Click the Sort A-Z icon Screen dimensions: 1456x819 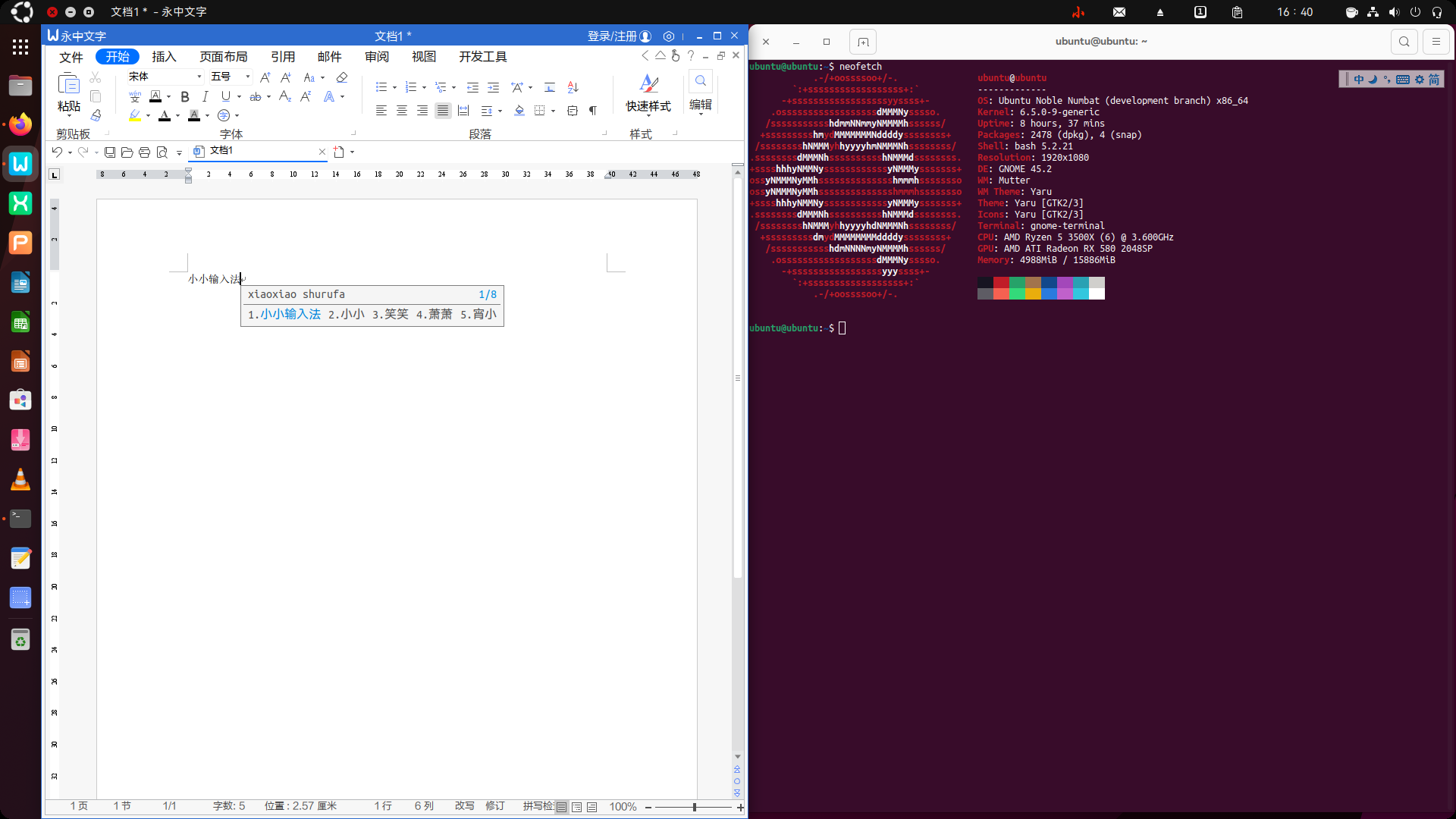[573, 87]
